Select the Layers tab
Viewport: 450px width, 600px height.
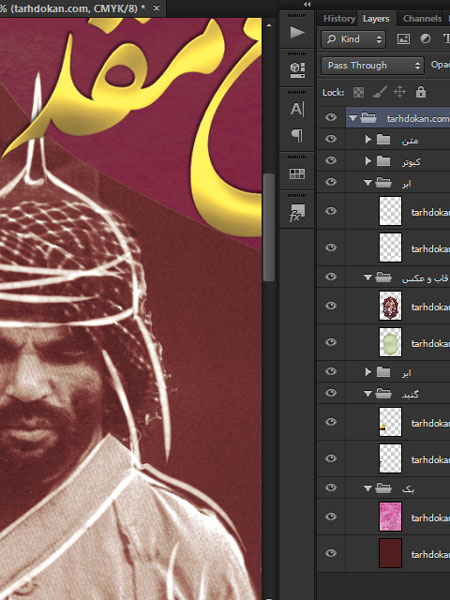(376, 18)
